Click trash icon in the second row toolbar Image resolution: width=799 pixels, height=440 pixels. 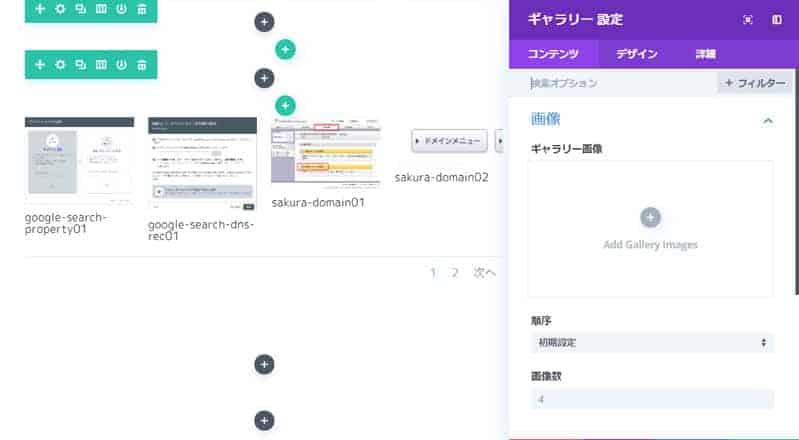click(142, 65)
